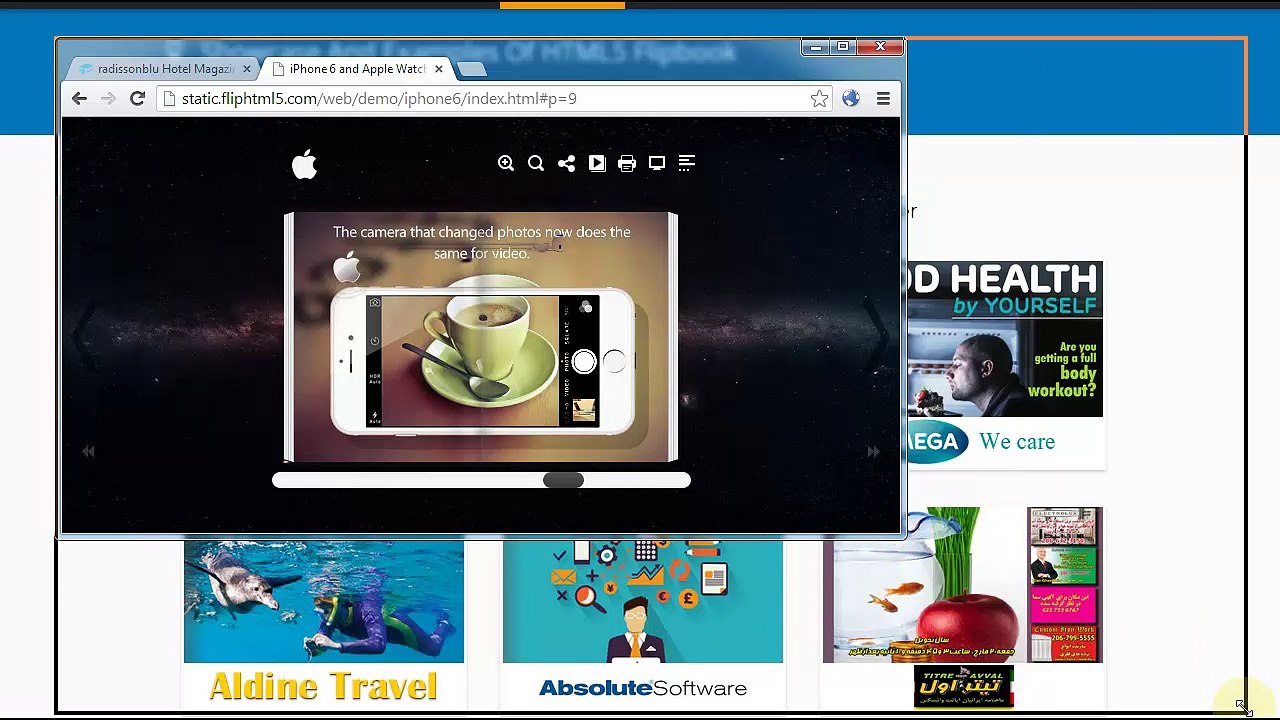
Task: Click the flipbook page slider handle
Action: [x=563, y=480]
